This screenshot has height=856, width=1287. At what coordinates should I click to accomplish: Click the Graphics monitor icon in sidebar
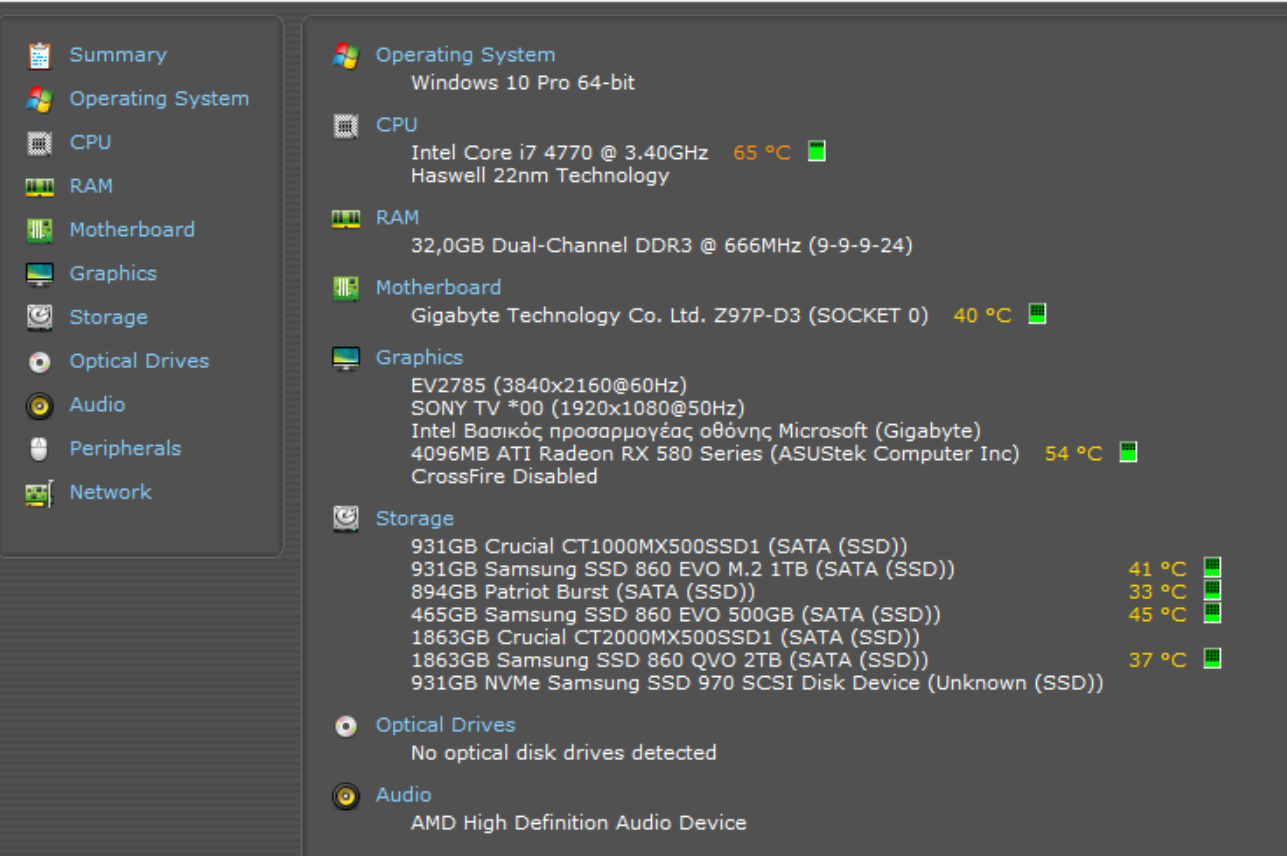click(39, 274)
